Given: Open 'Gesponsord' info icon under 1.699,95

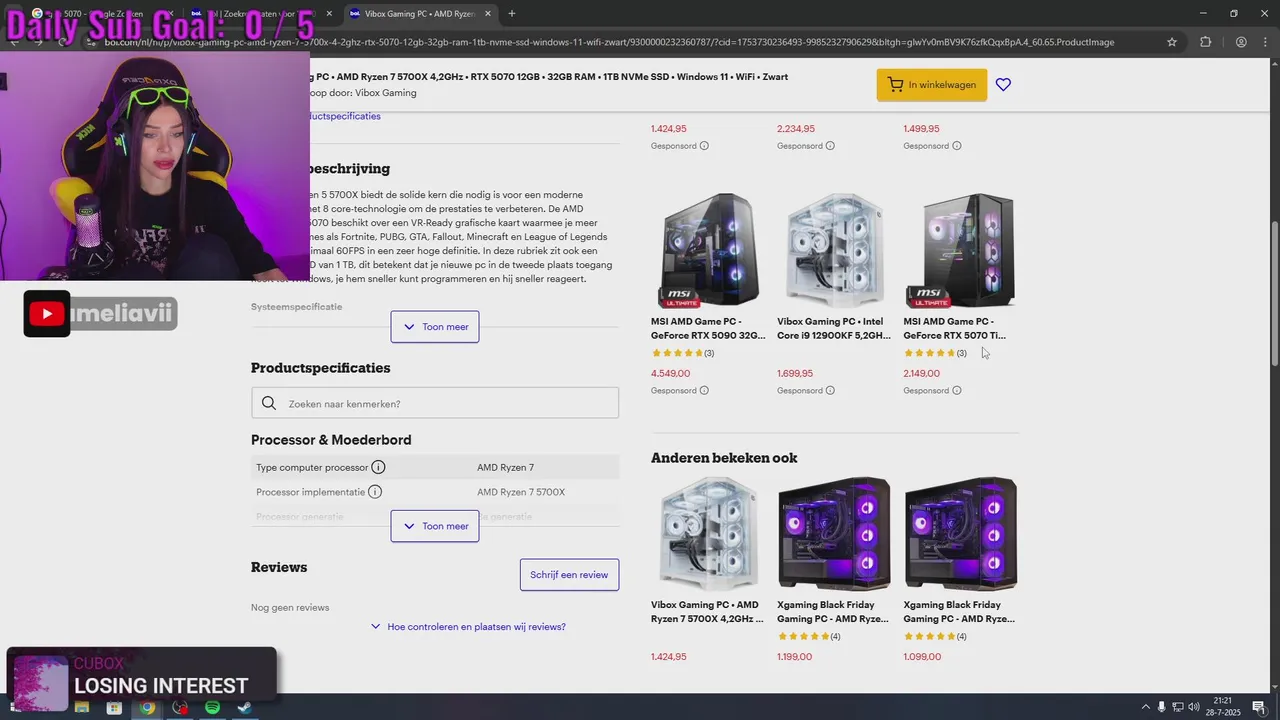Looking at the screenshot, I should tap(830, 391).
